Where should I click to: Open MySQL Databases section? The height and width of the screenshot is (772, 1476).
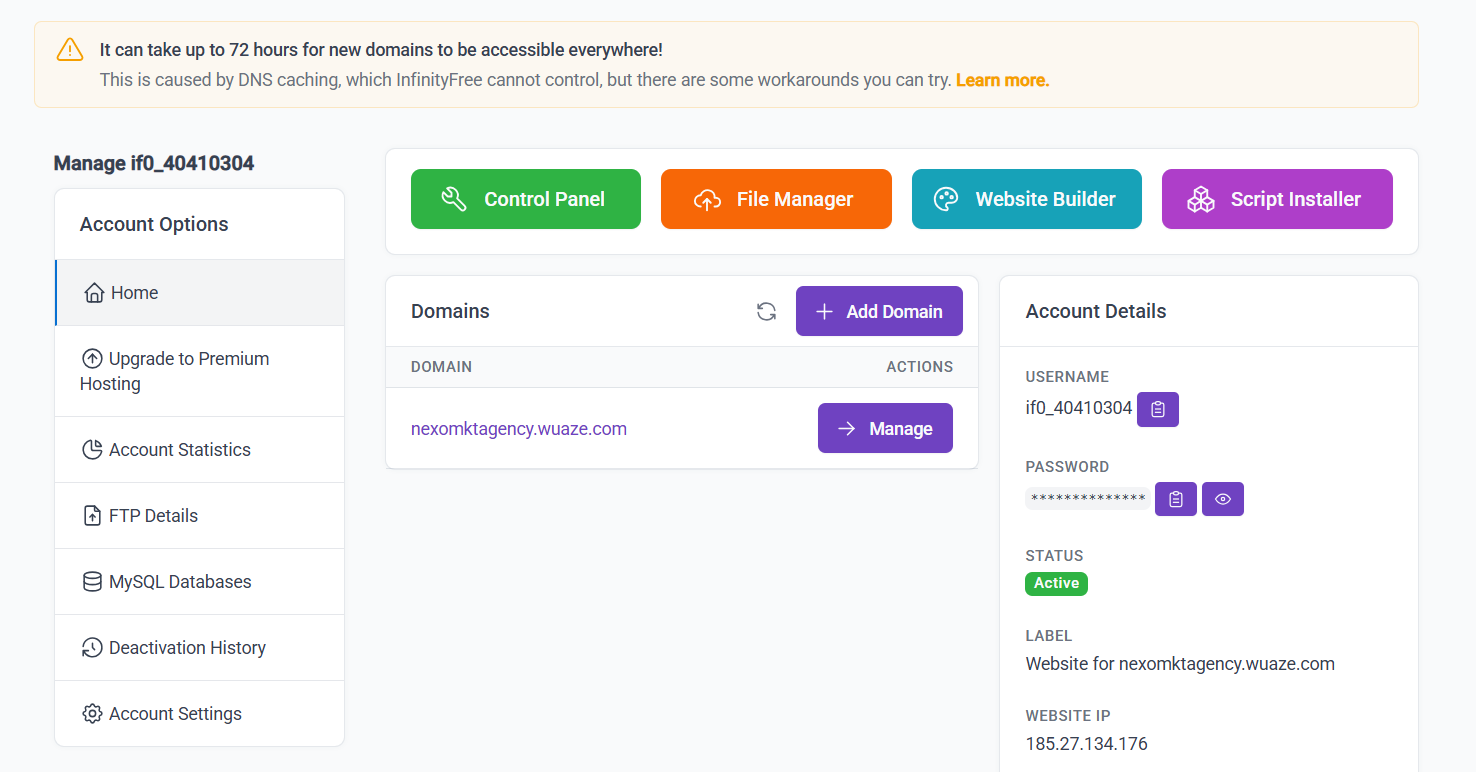pyautogui.click(x=179, y=582)
